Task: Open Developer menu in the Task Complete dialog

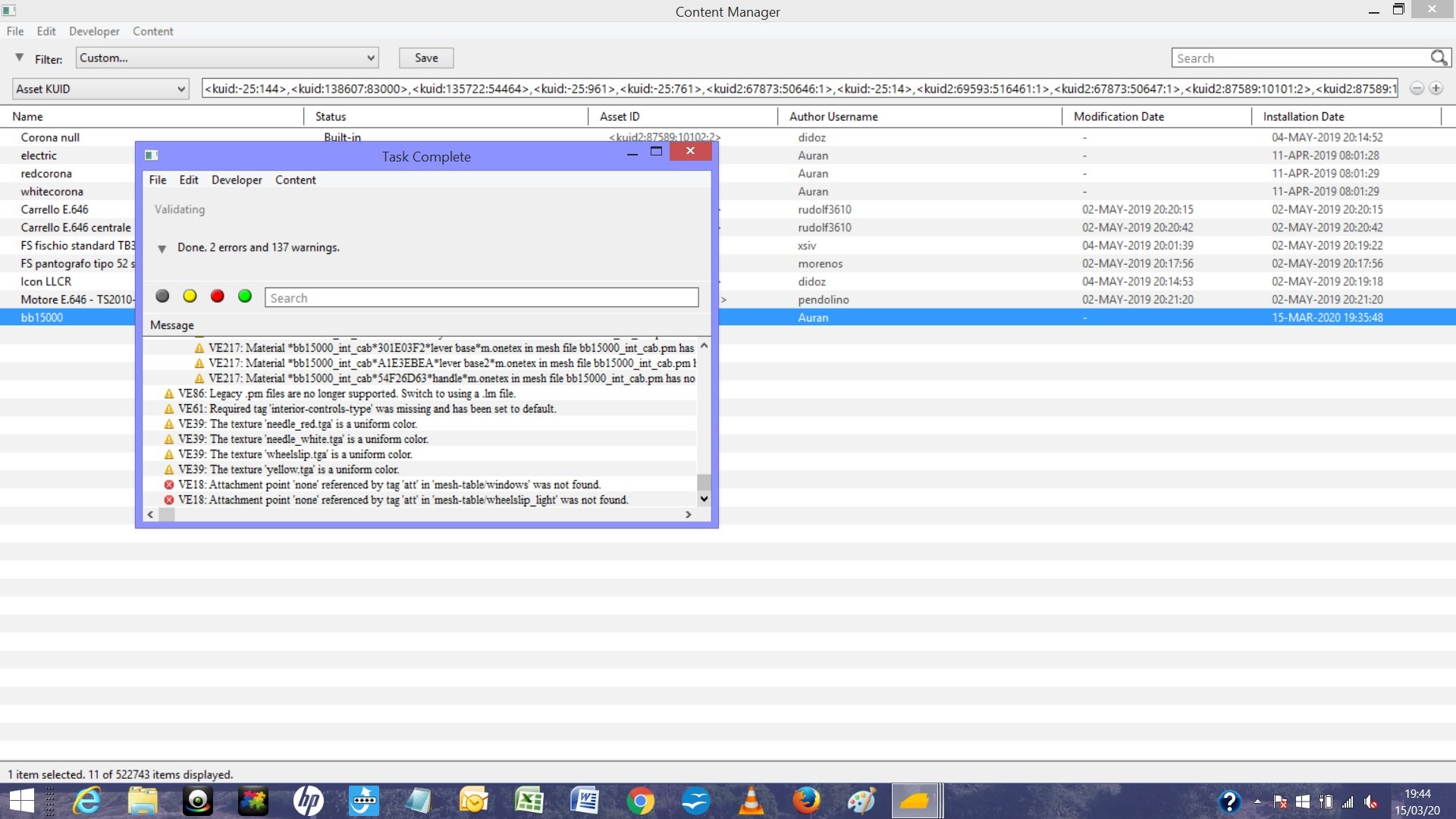Action: click(x=237, y=180)
